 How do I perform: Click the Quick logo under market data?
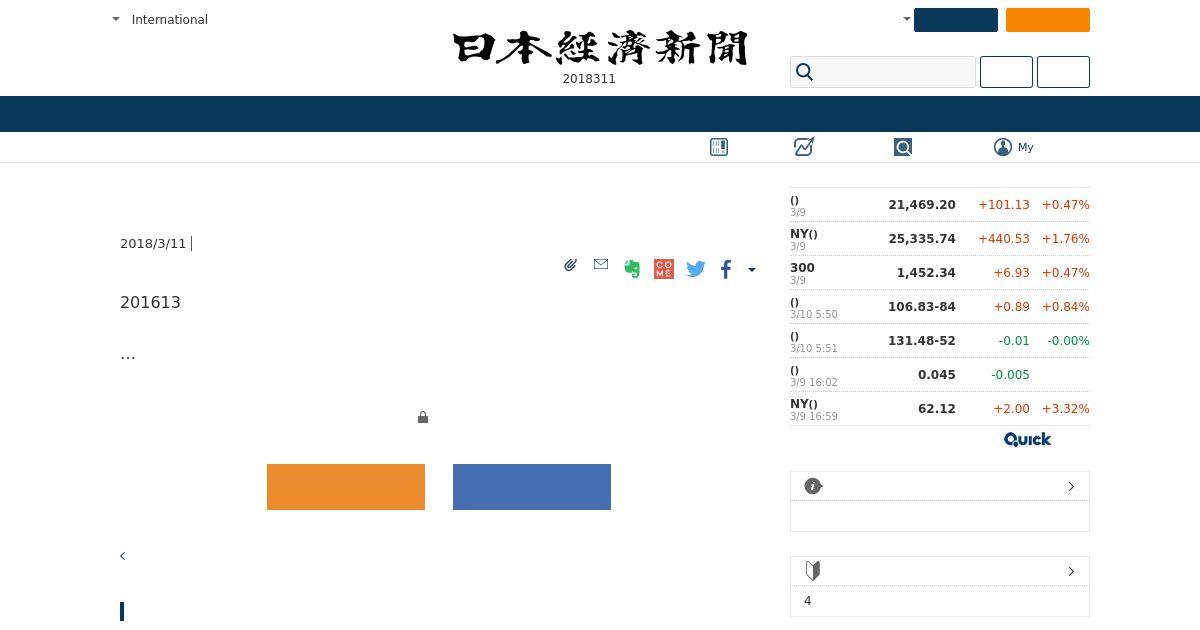pyautogui.click(x=1028, y=439)
